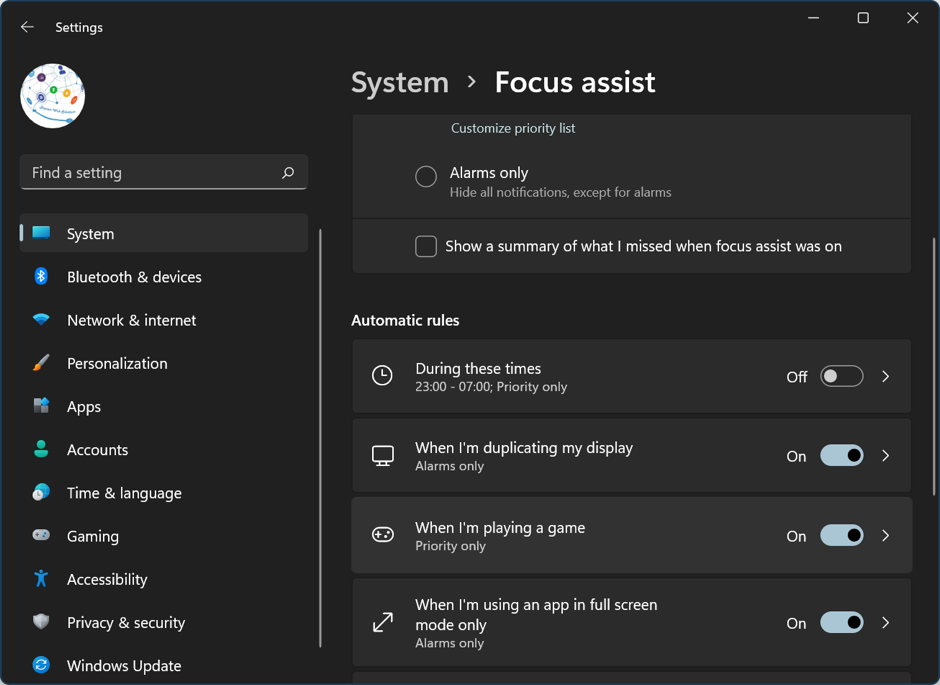This screenshot has height=685, width=940.
Task: Click the main content vertical scrollbar
Action: coord(933,367)
